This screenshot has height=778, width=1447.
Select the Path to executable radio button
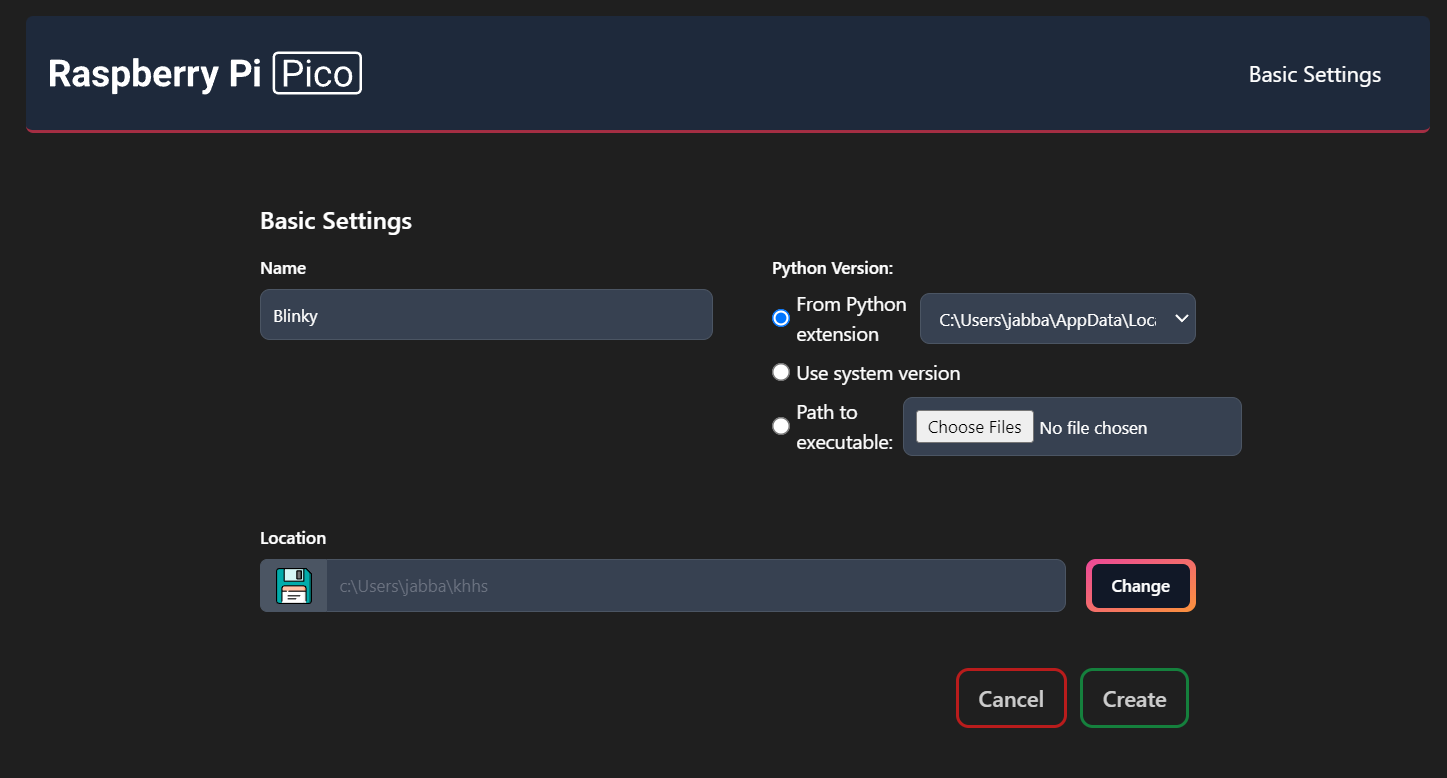click(x=781, y=426)
